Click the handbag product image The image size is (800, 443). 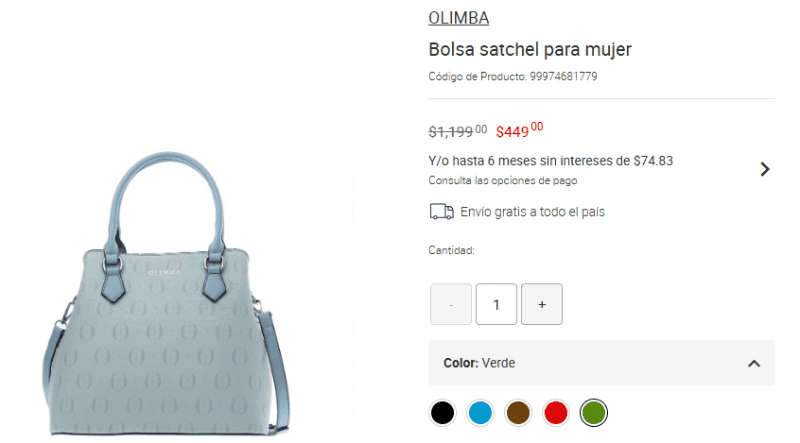click(166, 294)
